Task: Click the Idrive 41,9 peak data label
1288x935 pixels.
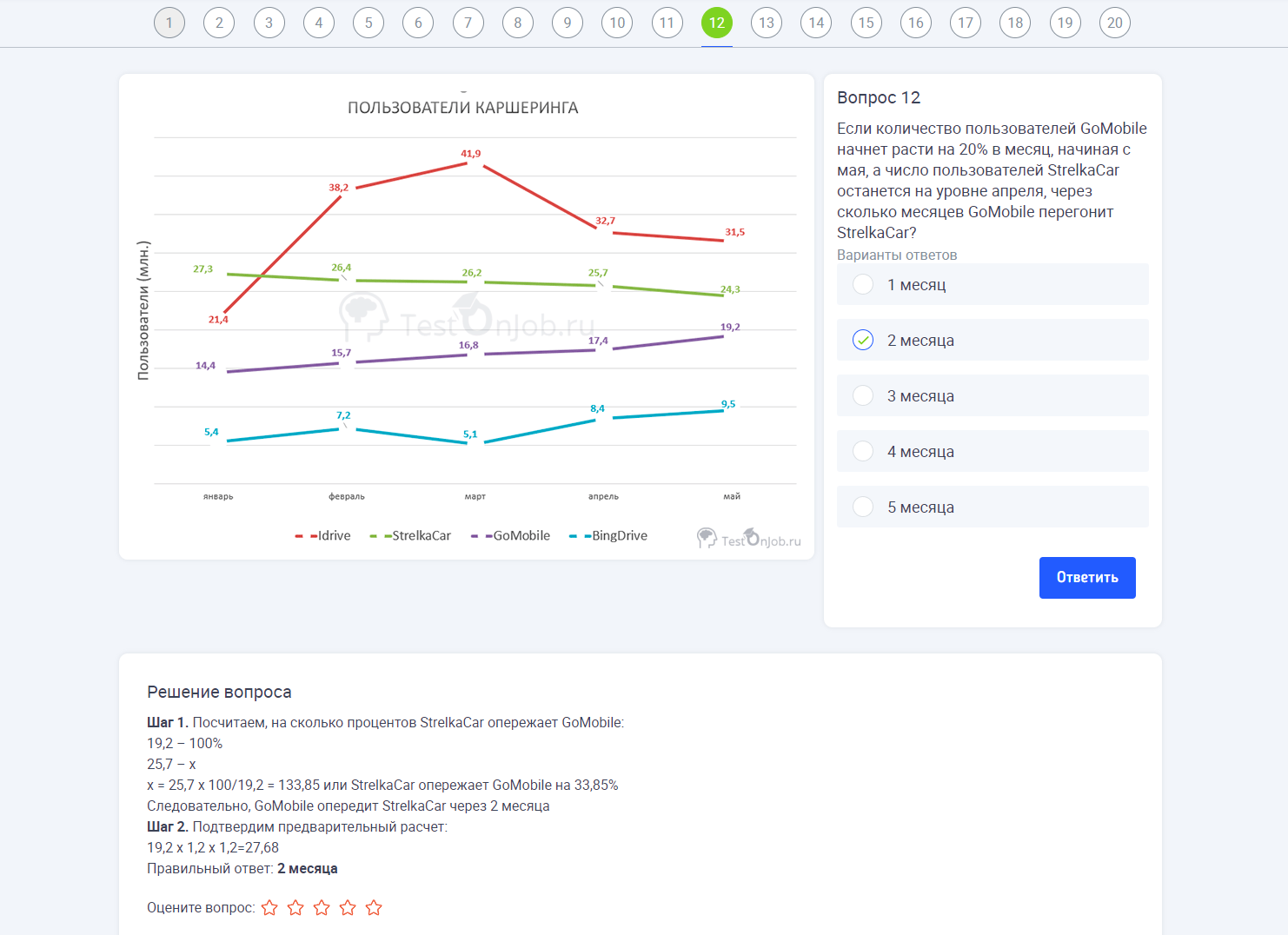Action: point(470,154)
